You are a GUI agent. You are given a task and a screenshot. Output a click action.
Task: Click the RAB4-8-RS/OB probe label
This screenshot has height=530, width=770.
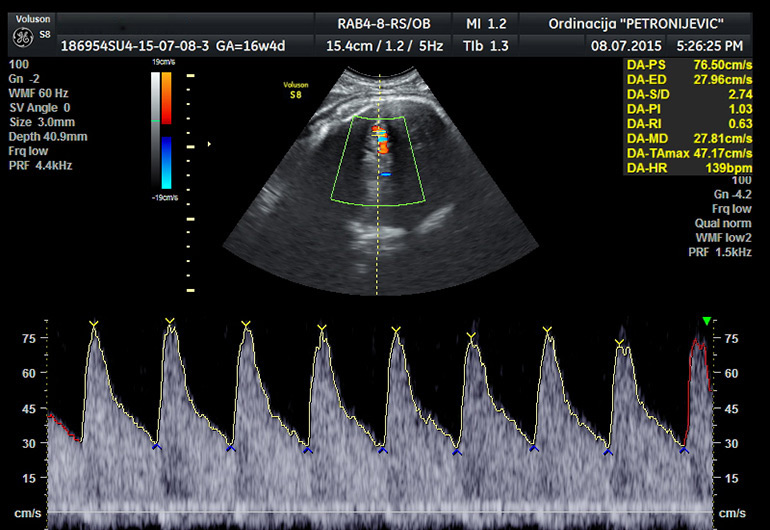[x=385, y=22]
